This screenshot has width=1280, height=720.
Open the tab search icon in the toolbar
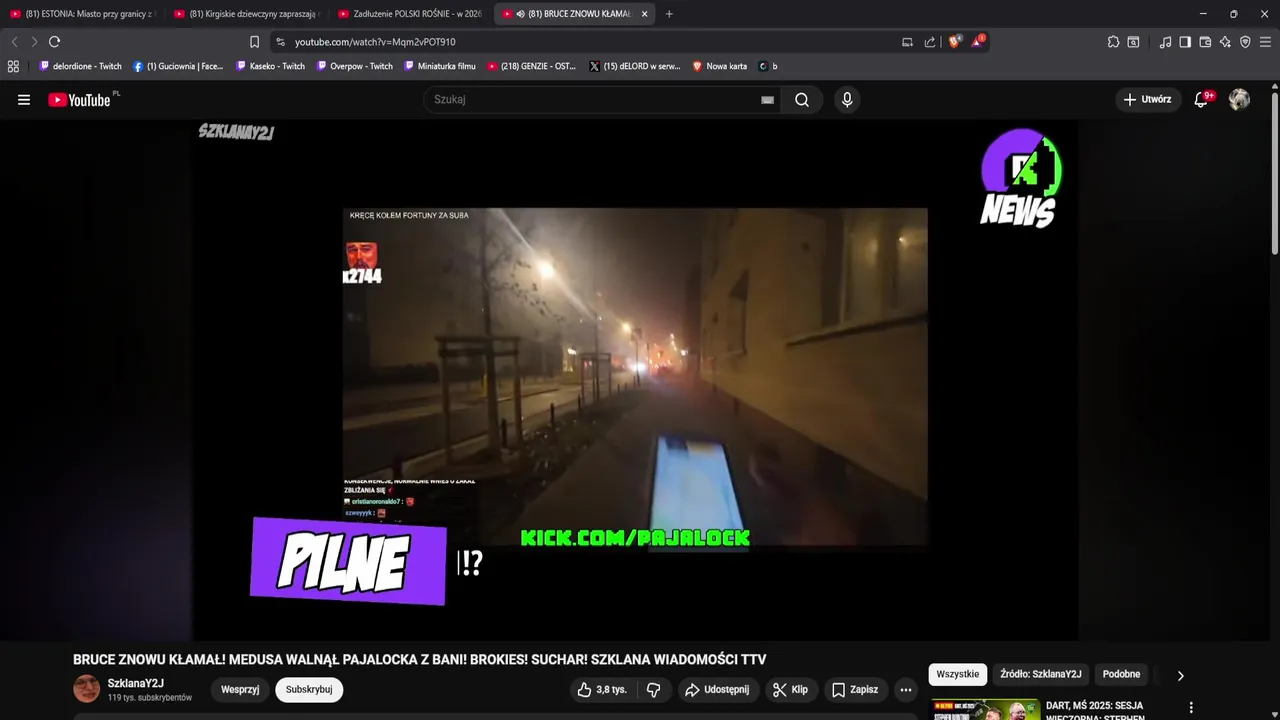pos(1133,42)
